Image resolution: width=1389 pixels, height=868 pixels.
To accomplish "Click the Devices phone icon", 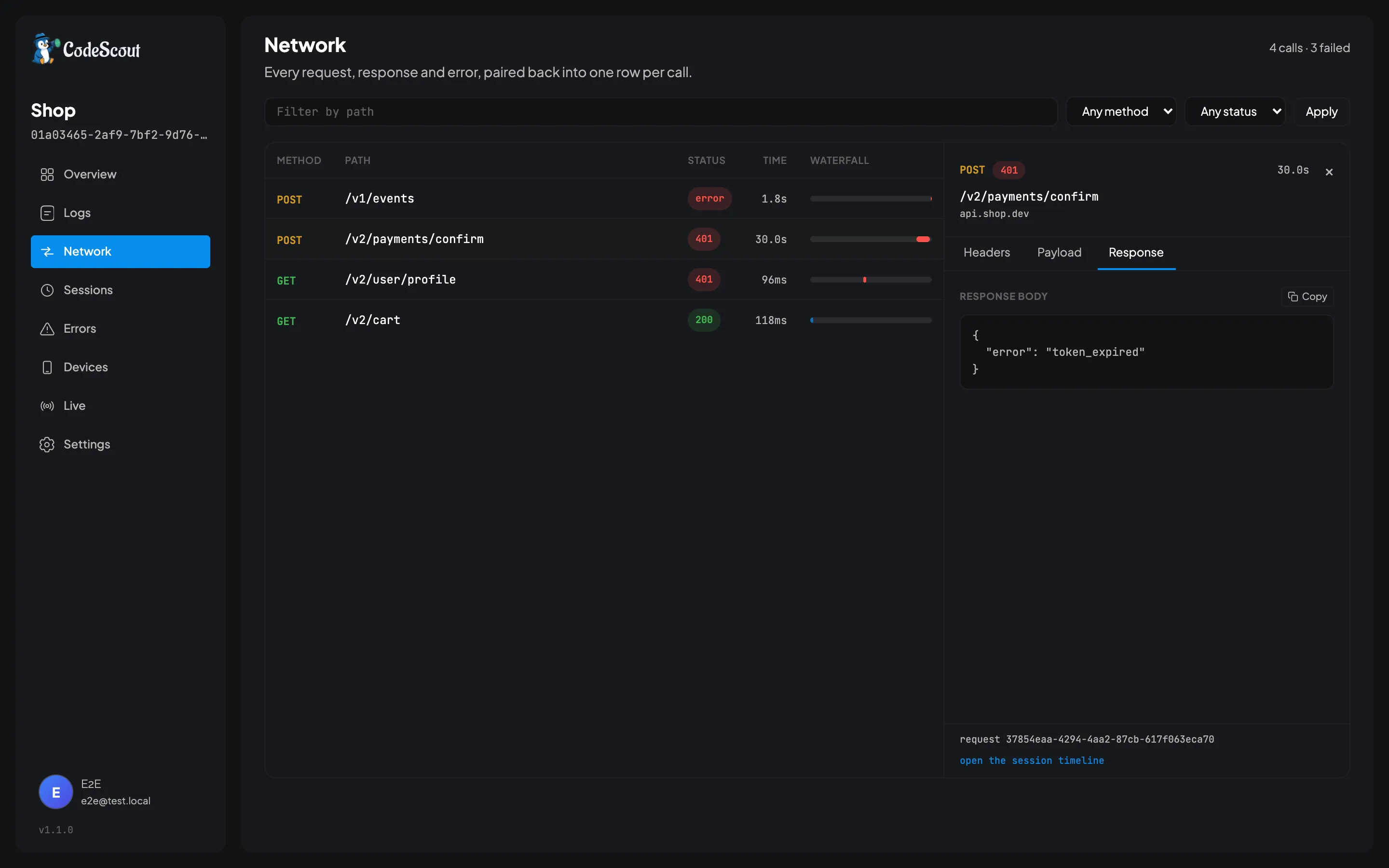I will coord(47,367).
